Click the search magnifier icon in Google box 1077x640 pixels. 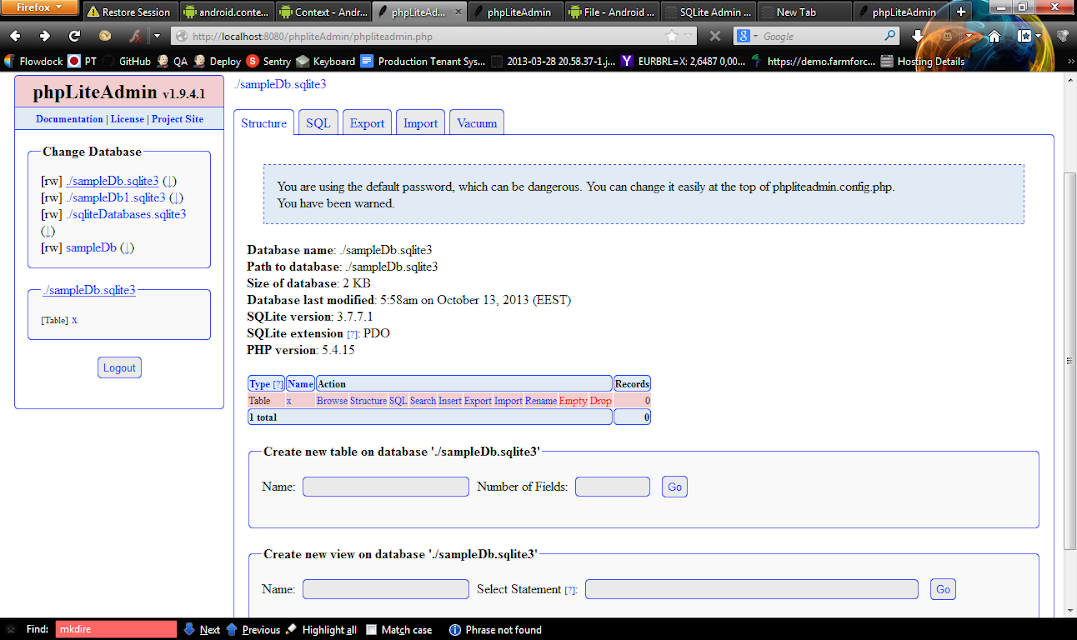point(889,35)
